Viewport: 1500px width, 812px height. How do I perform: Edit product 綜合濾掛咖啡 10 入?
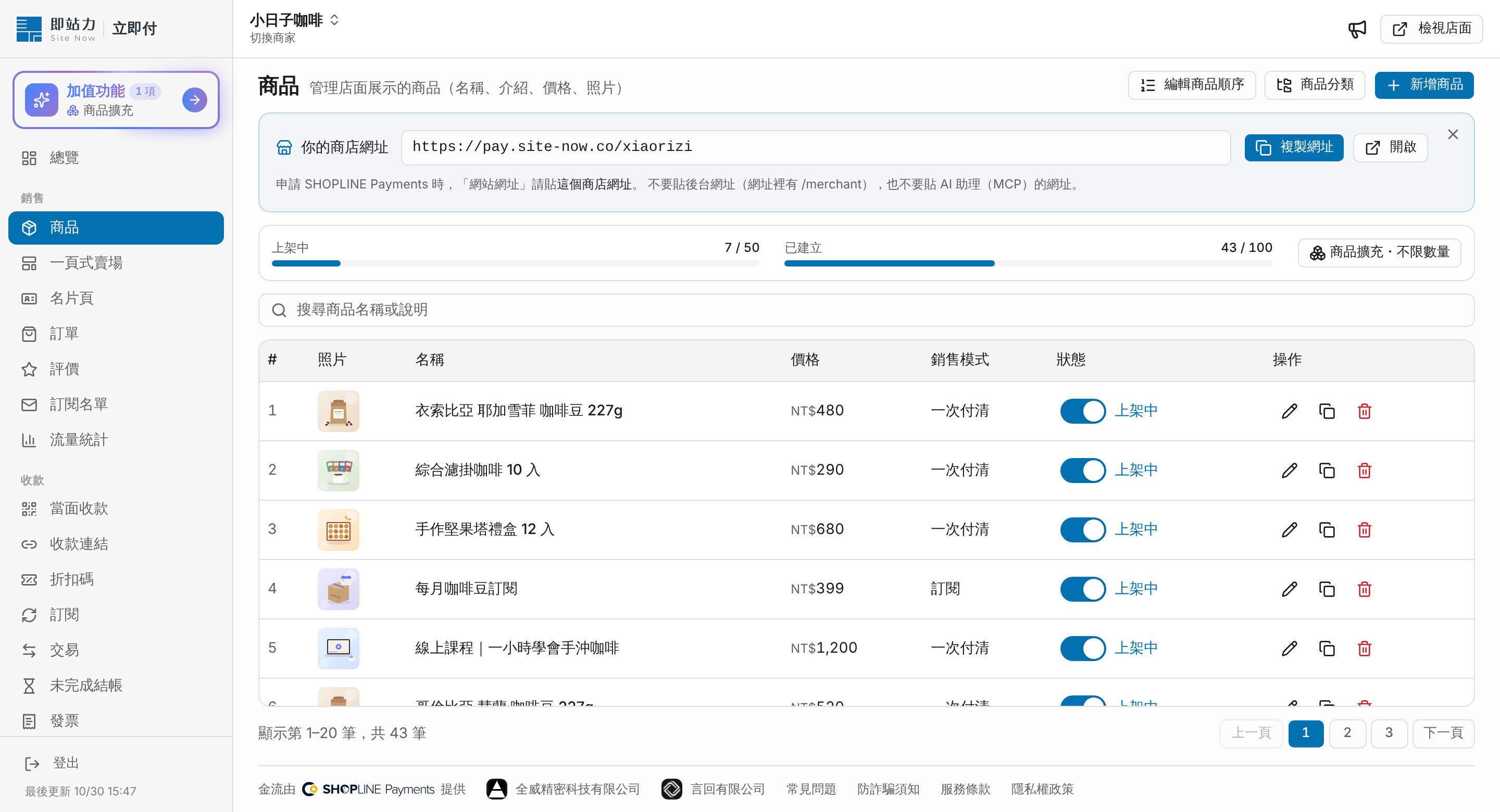coord(1289,471)
